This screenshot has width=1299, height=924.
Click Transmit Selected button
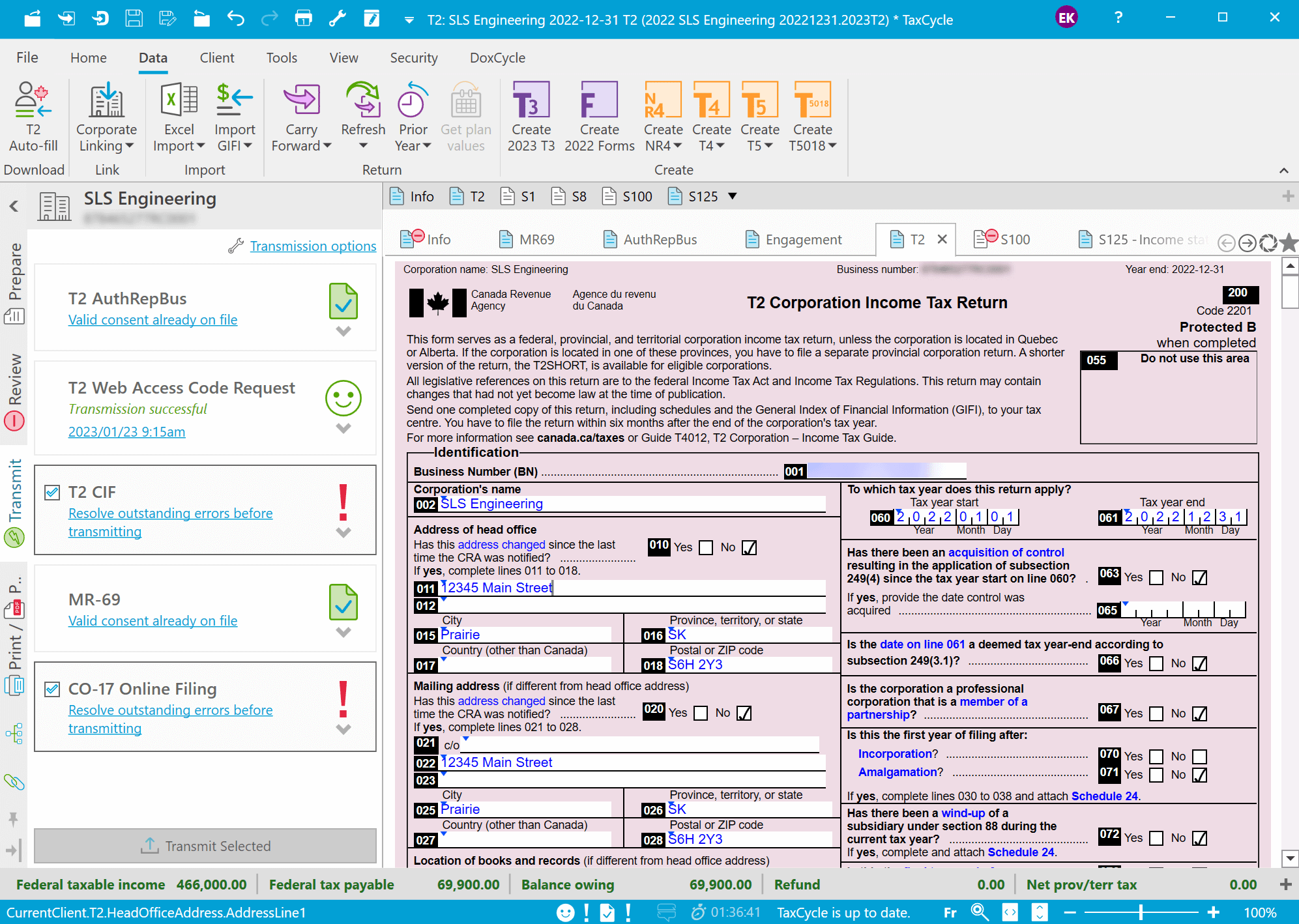coord(205,846)
